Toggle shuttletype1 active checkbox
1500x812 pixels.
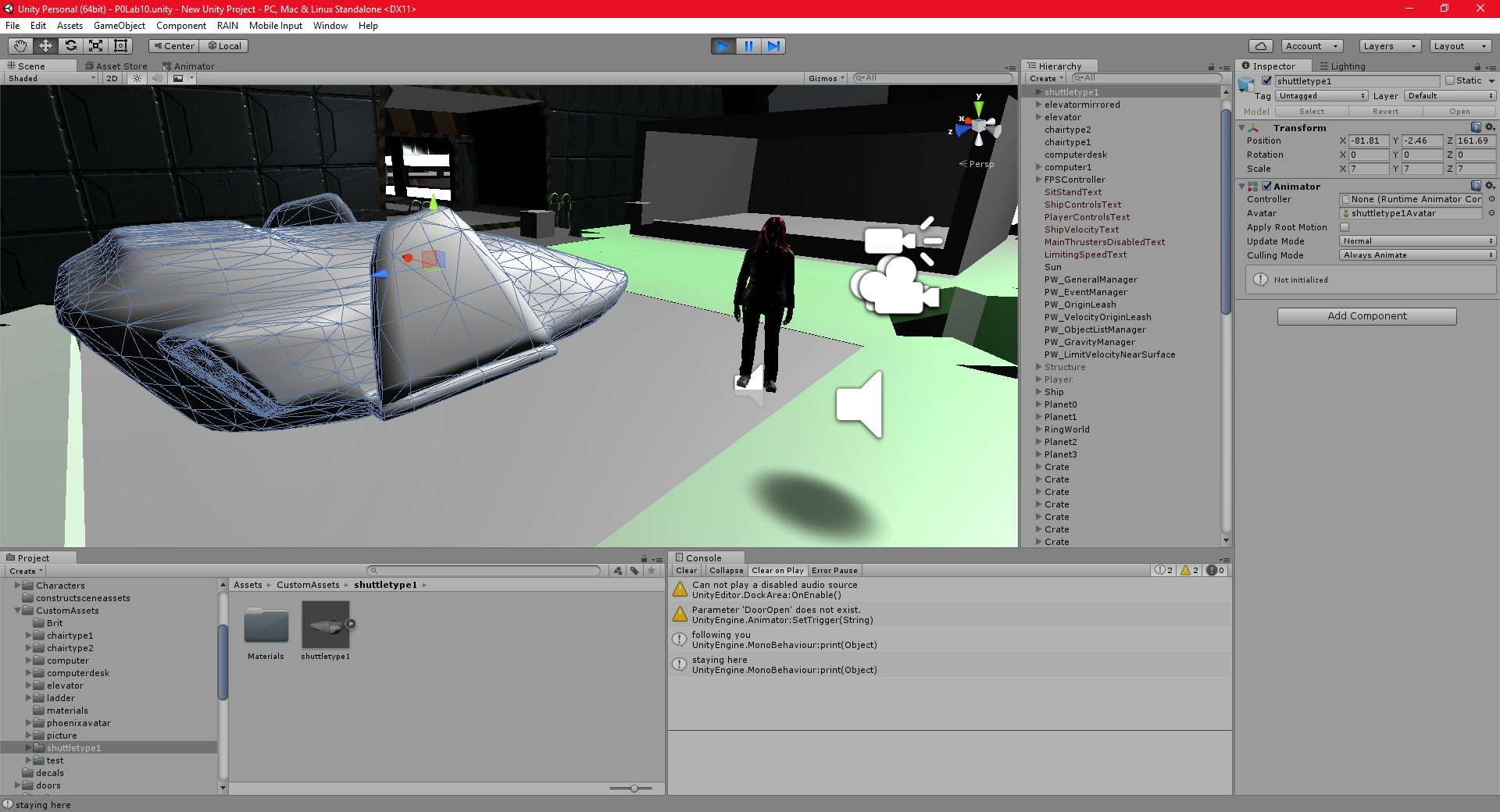[x=1266, y=80]
